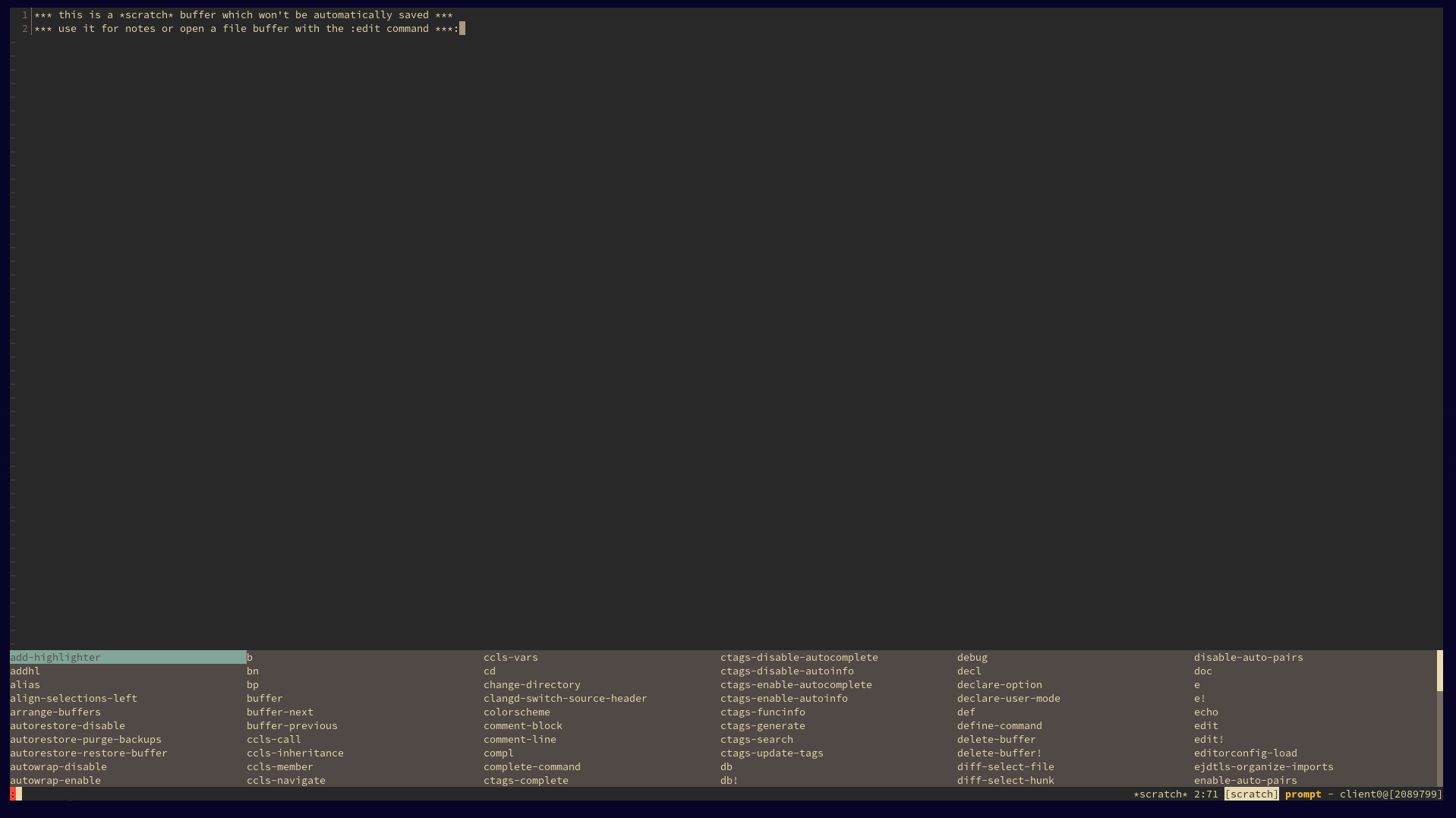Screen dimensions: 1456x818
Task: Click the diff-select-hunk completion
Action: (x=1005, y=780)
